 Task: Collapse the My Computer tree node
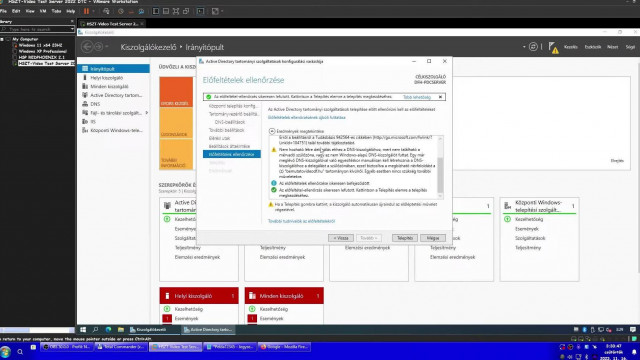point(2,39)
